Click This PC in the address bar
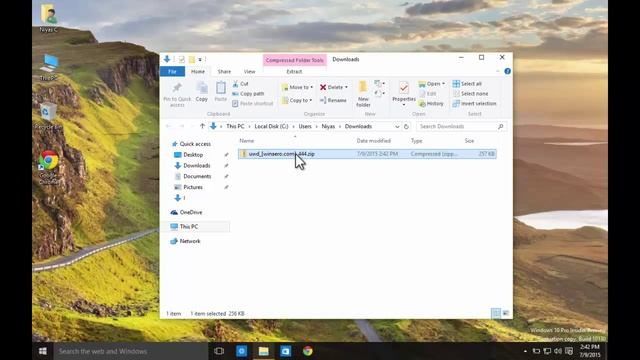Viewport: 640px width, 360px height. (x=235, y=127)
